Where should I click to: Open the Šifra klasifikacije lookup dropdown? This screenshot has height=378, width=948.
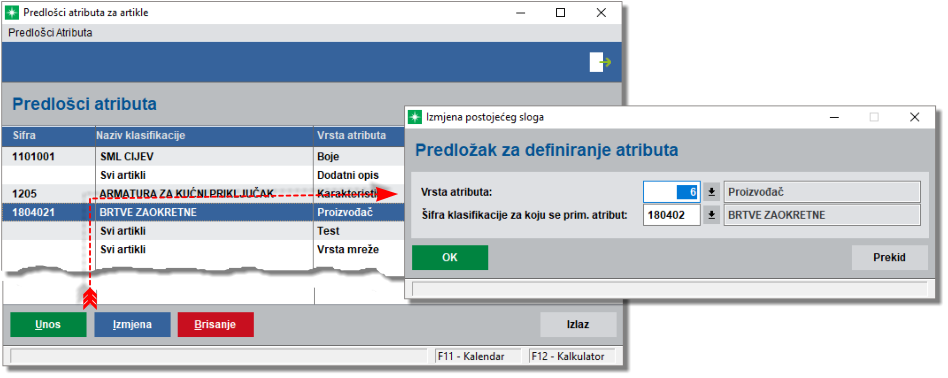click(x=712, y=215)
